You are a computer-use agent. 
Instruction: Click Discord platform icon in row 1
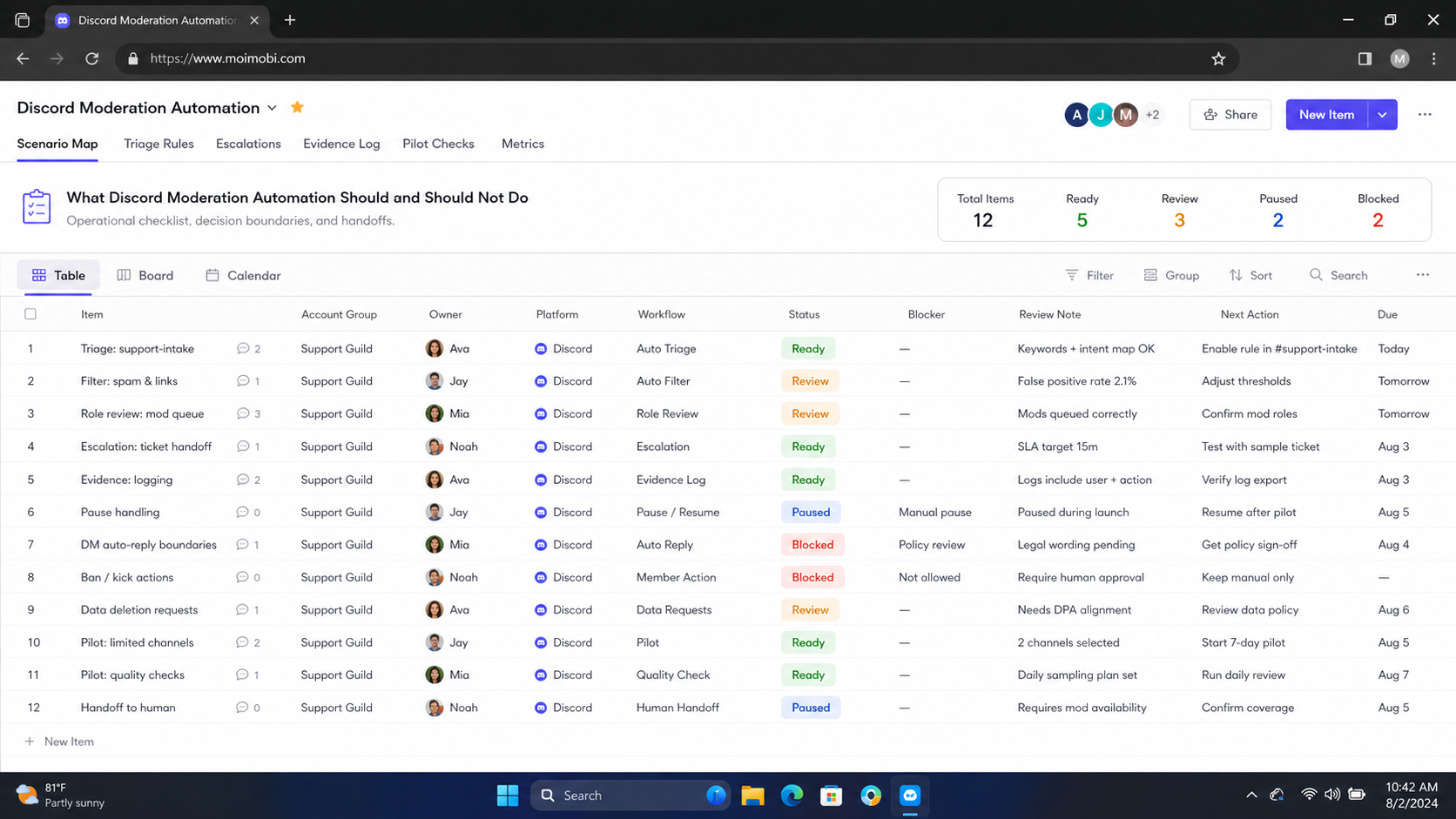[x=541, y=348]
